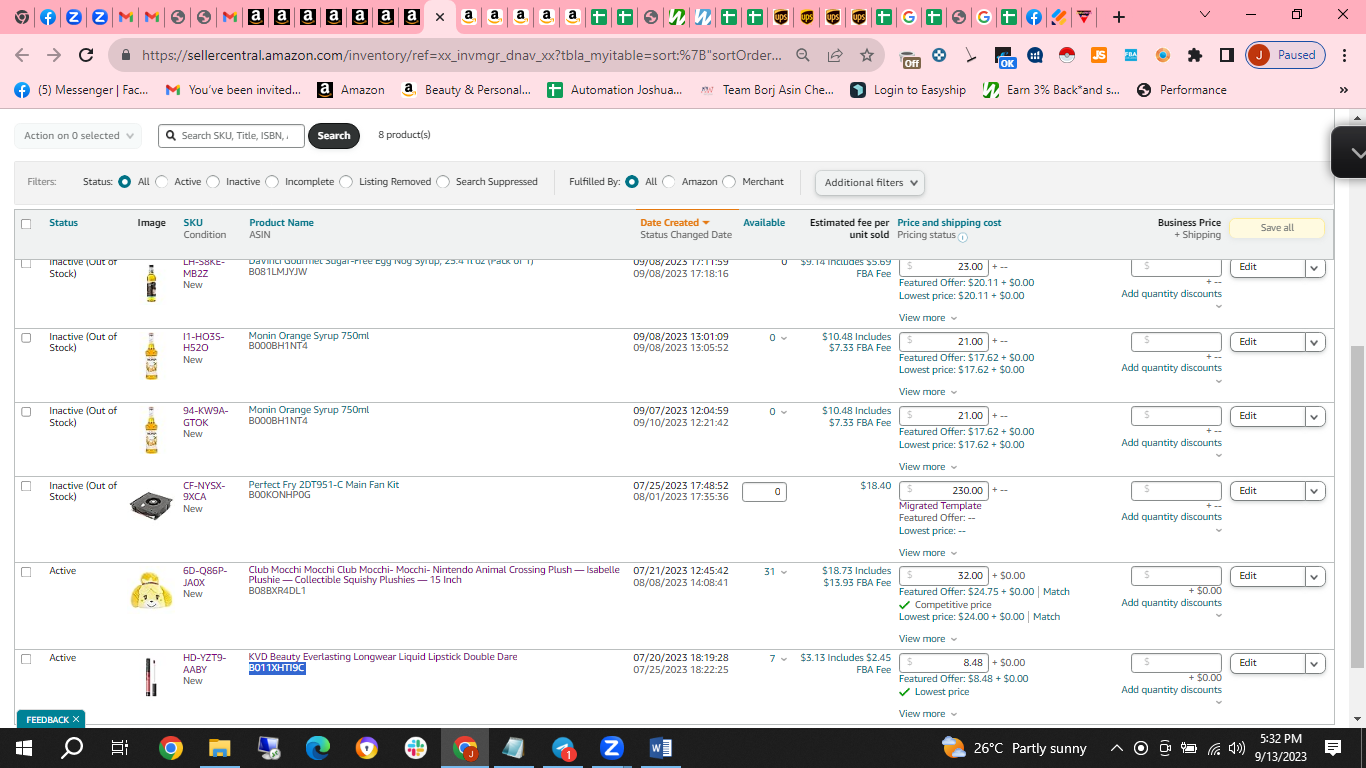This screenshot has width=1366, height=768.
Task: Reload the Seller Central page
Action: pyautogui.click(x=86, y=55)
